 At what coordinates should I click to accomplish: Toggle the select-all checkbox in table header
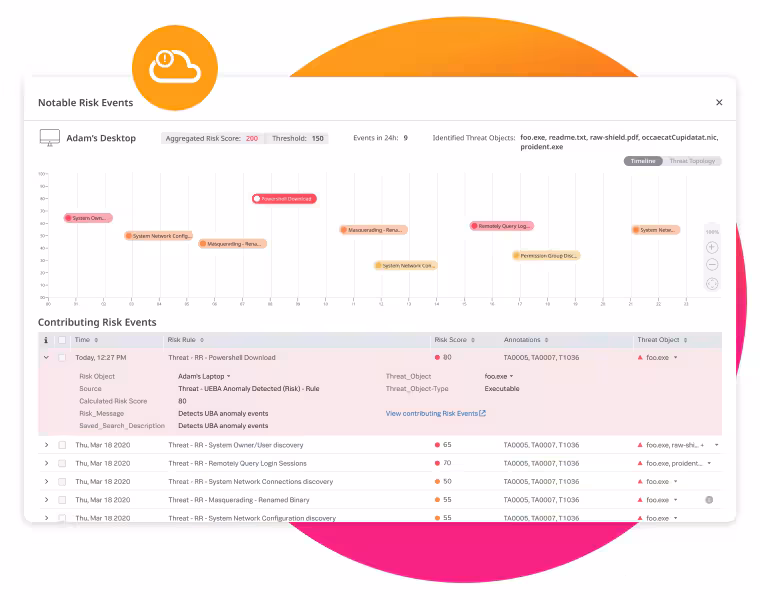tap(62, 340)
